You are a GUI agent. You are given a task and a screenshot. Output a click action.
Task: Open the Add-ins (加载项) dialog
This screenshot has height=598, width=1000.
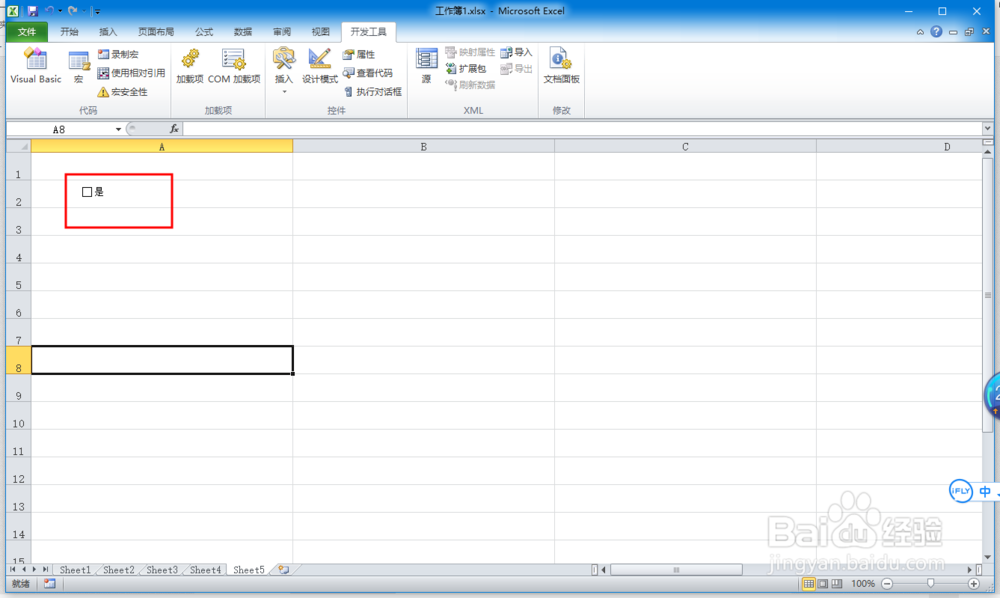189,66
